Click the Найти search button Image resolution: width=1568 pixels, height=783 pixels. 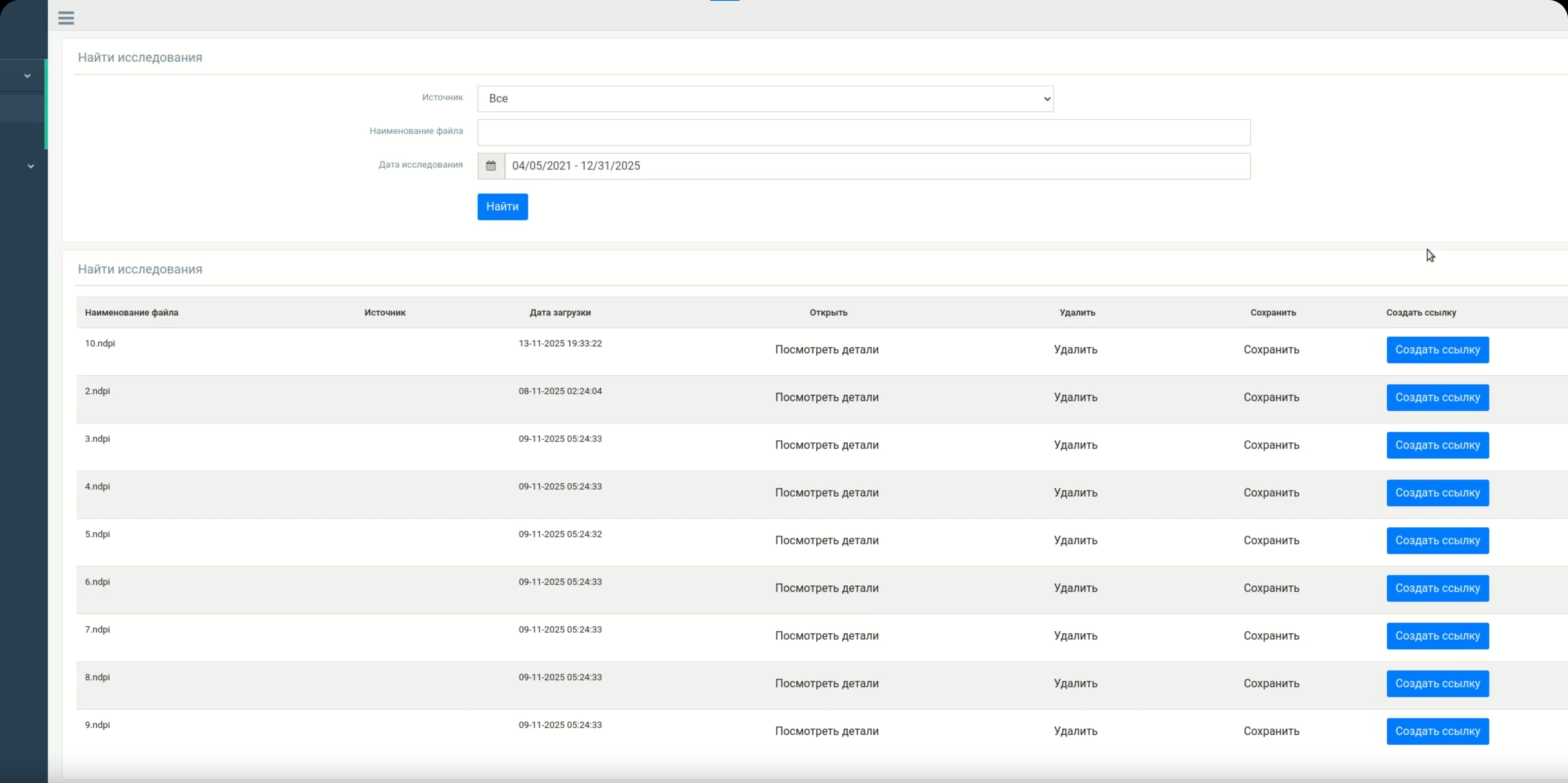coord(502,207)
